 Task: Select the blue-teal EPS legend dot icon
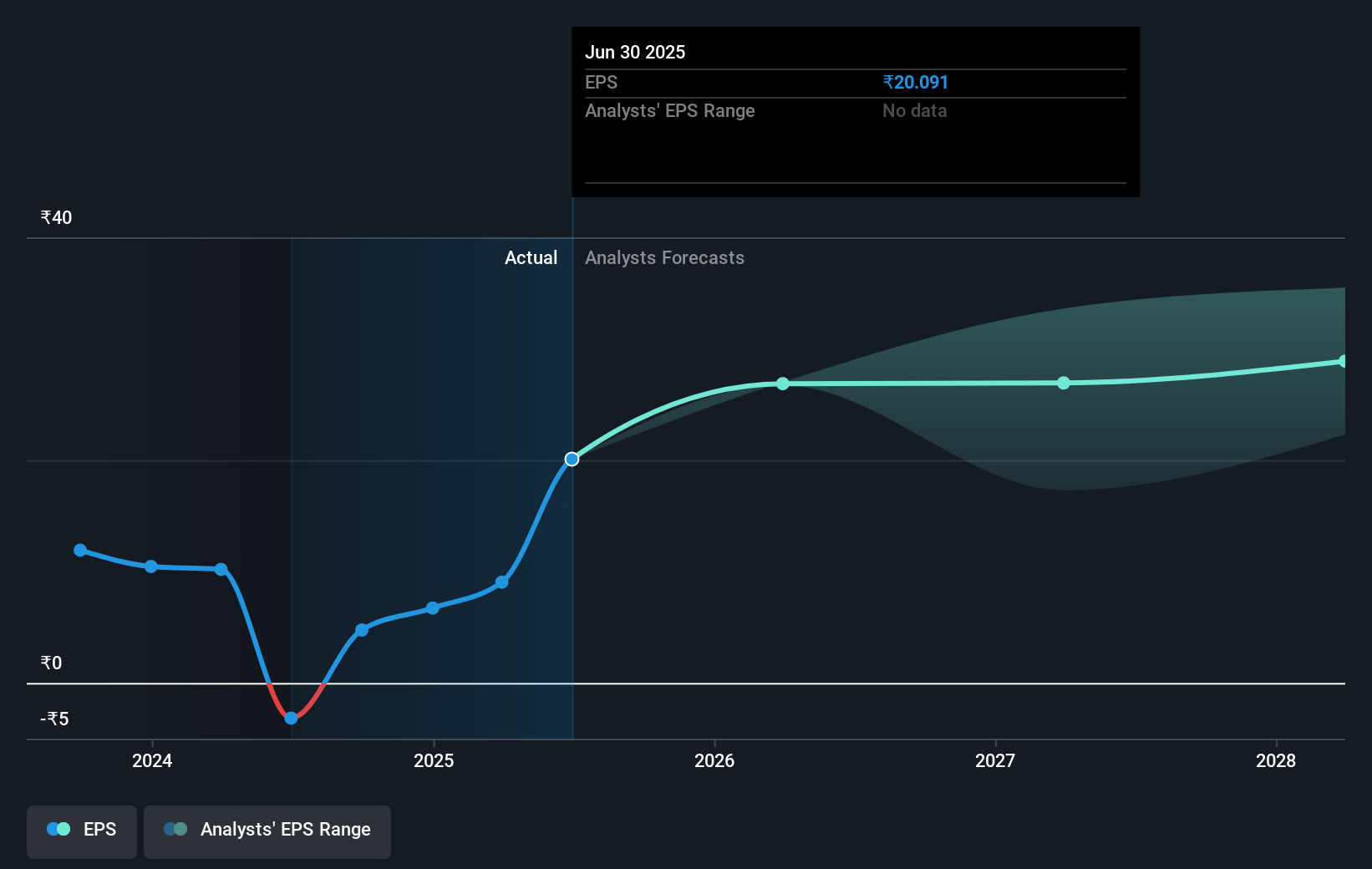click(x=57, y=828)
